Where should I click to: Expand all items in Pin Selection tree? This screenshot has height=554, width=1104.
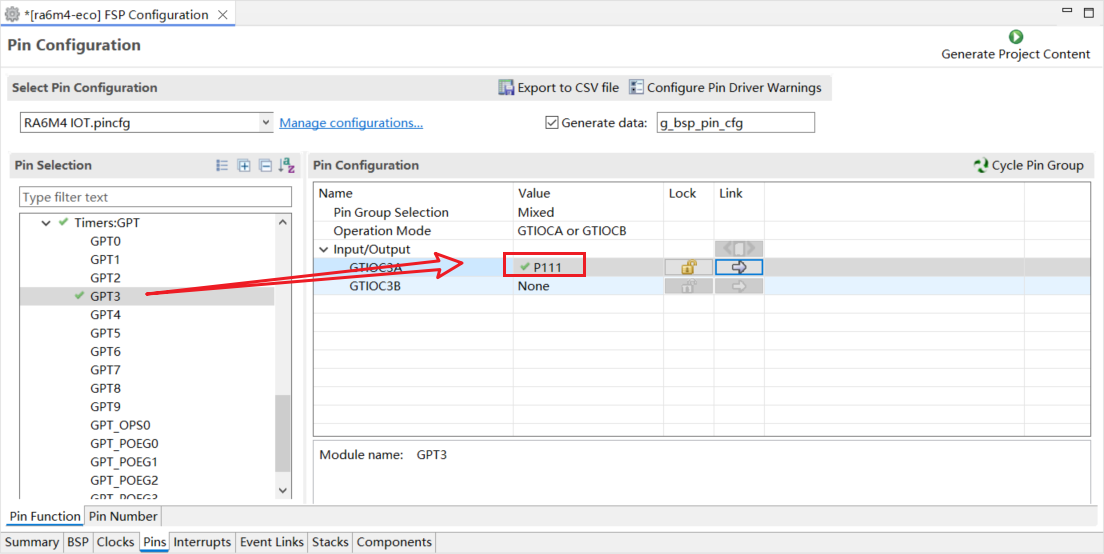[x=244, y=165]
